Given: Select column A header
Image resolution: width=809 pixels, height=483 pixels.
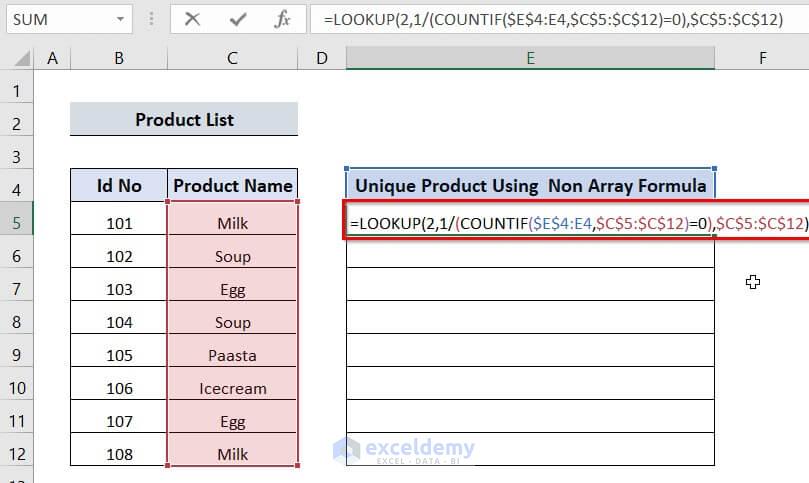Looking at the screenshot, I should coord(52,58).
